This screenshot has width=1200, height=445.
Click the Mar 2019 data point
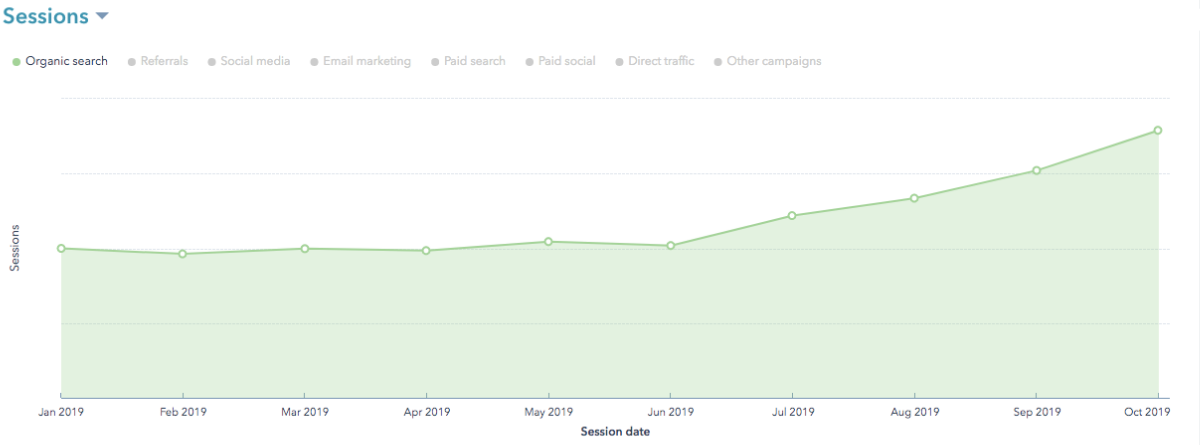pyautogui.click(x=305, y=248)
